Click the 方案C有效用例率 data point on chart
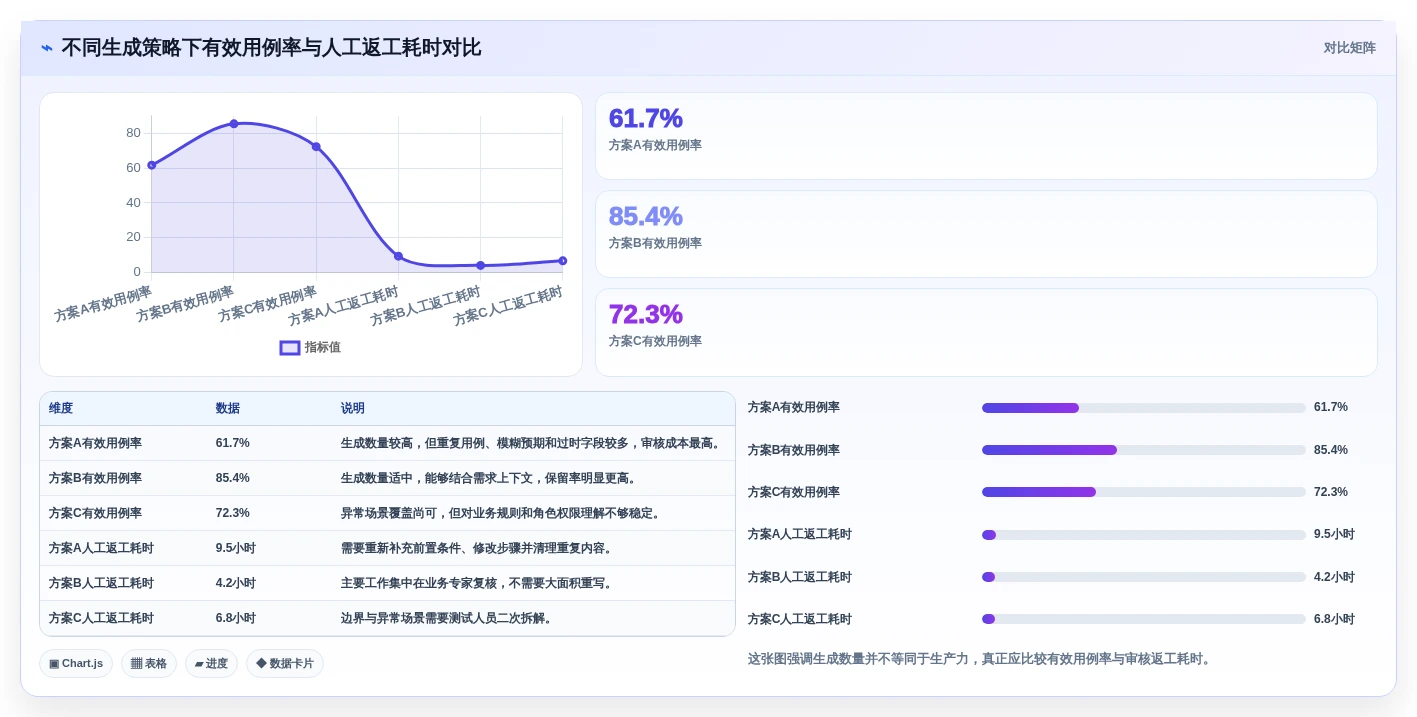This screenshot has width=1417, height=717. 316,147
